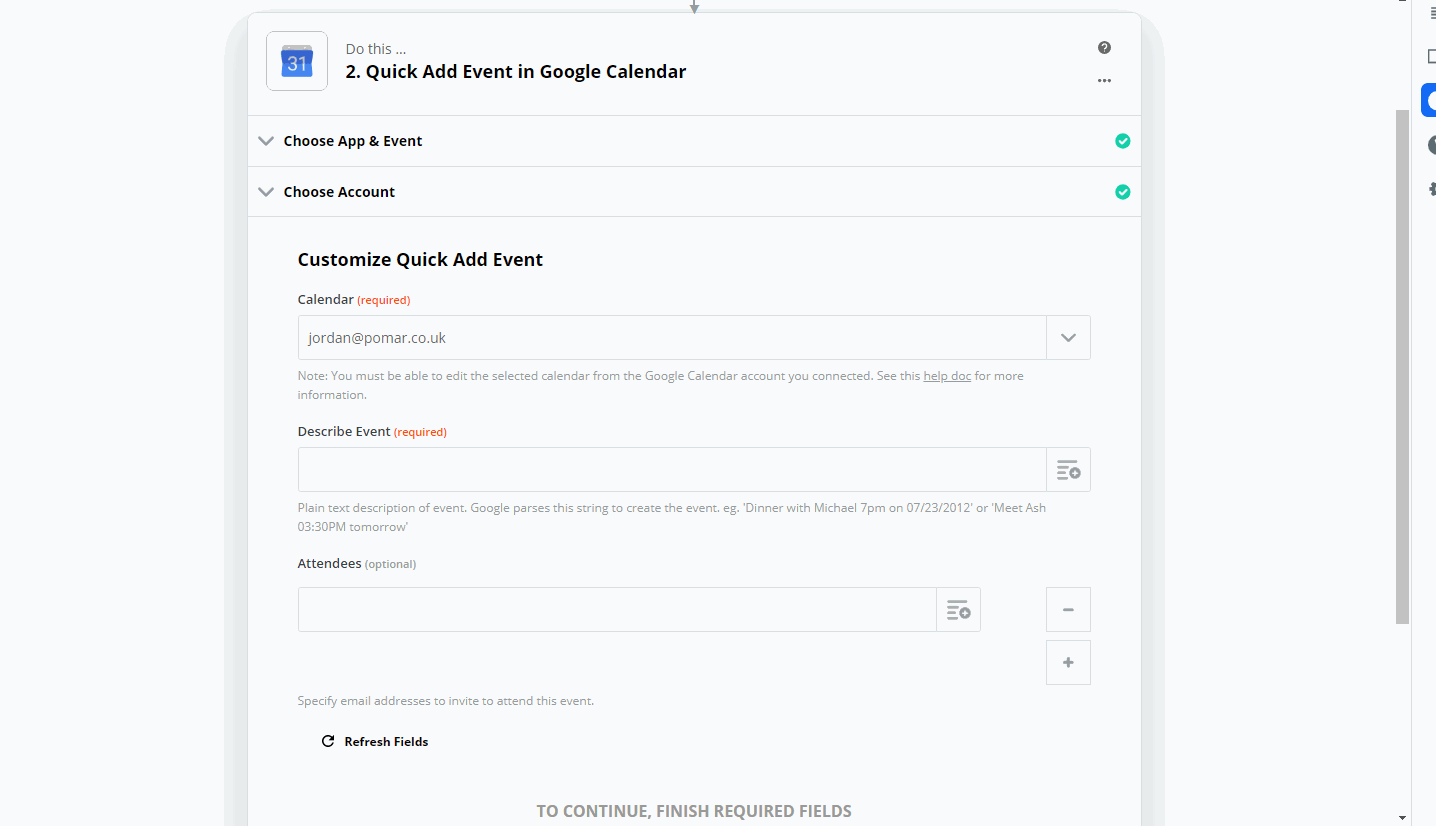Click the refresh arrow icon
Viewport: 1436px width, 826px height.
[x=327, y=742]
